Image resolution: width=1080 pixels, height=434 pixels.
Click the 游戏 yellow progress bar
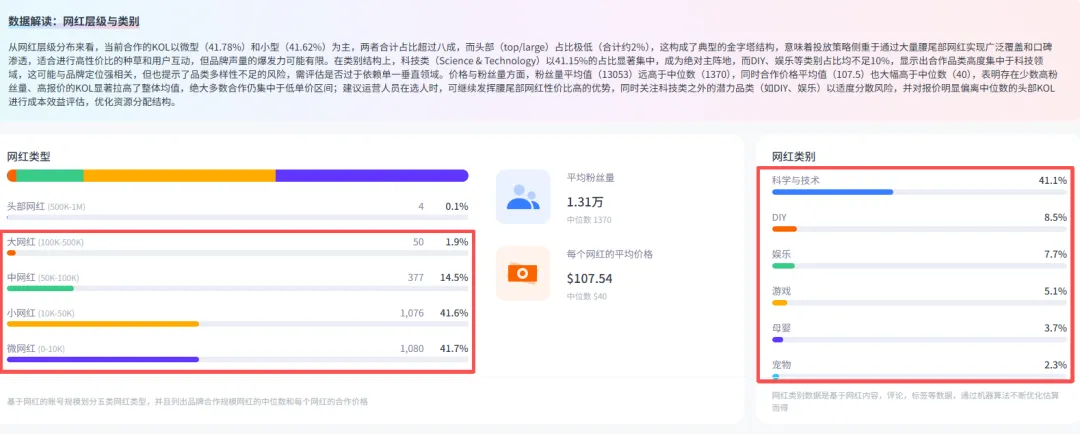780,302
